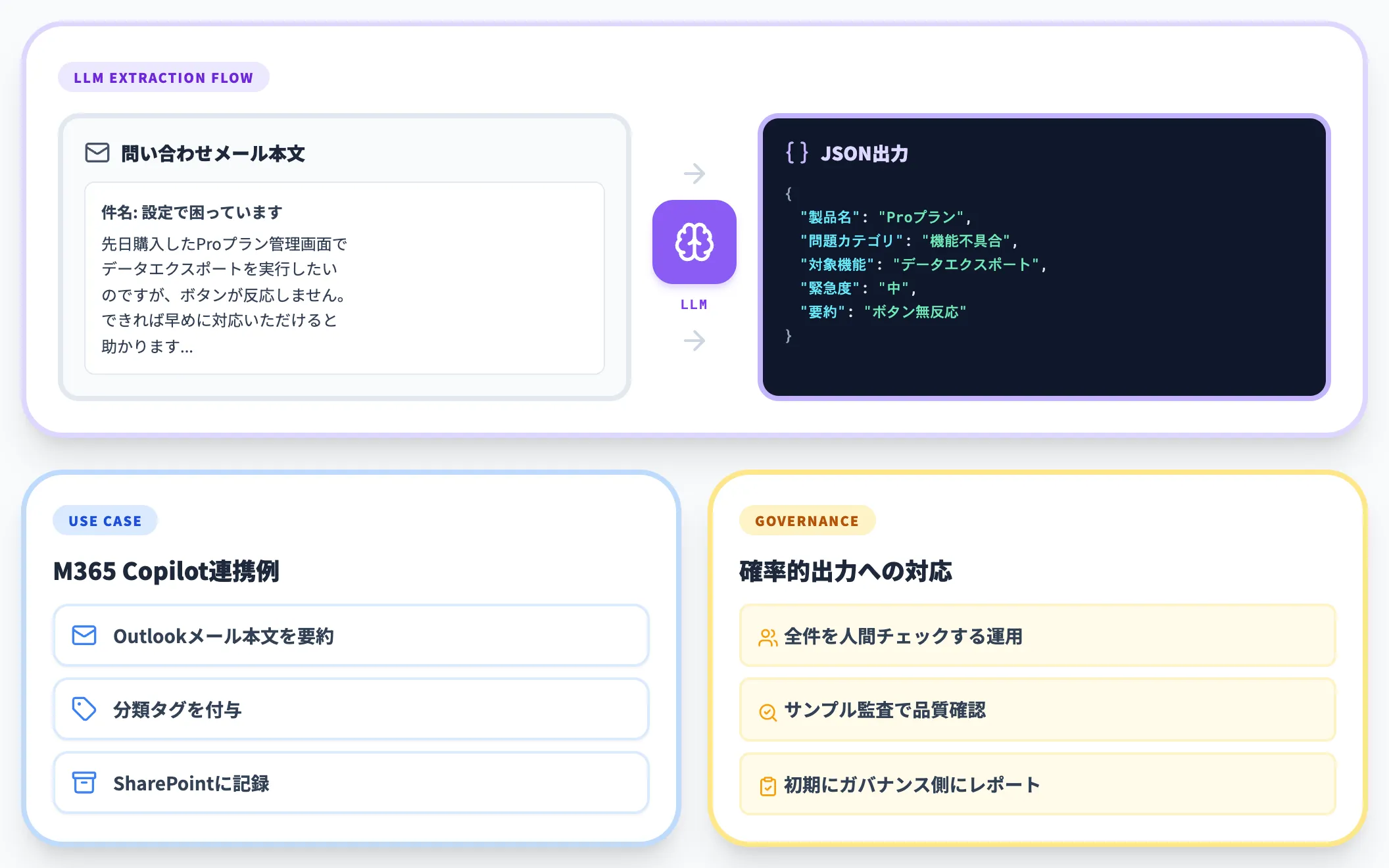Image resolution: width=1389 pixels, height=868 pixels.
Task: Select the GOVERNANCE badge
Action: (x=807, y=521)
